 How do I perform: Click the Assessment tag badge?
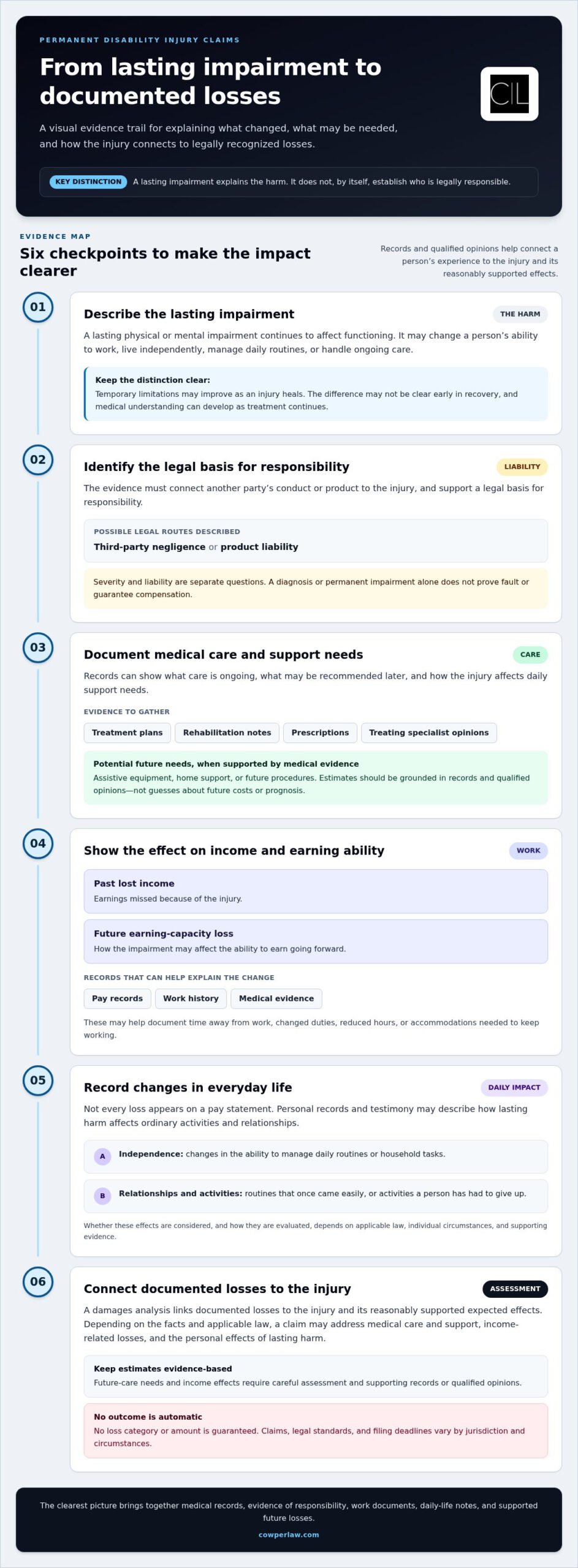tap(515, 1289)
